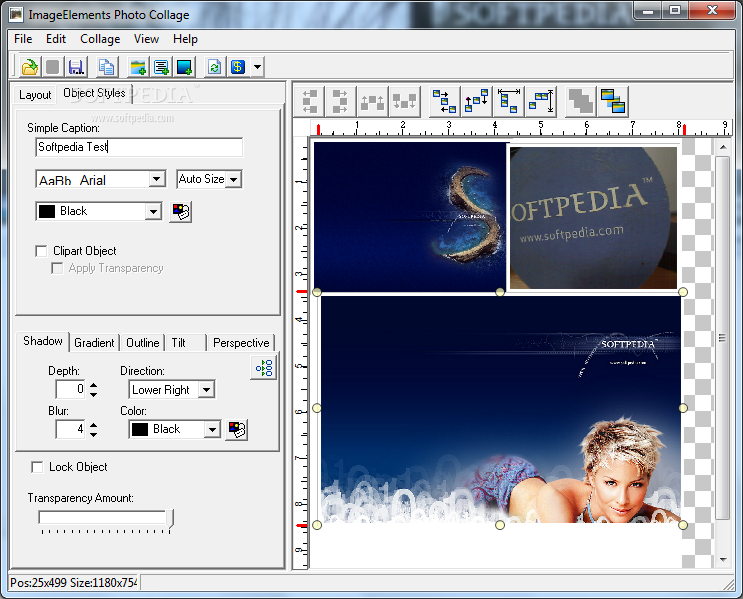Increase the Depth stepper value
The width and height of the screenshot is (743, 599).
(93, 385)
